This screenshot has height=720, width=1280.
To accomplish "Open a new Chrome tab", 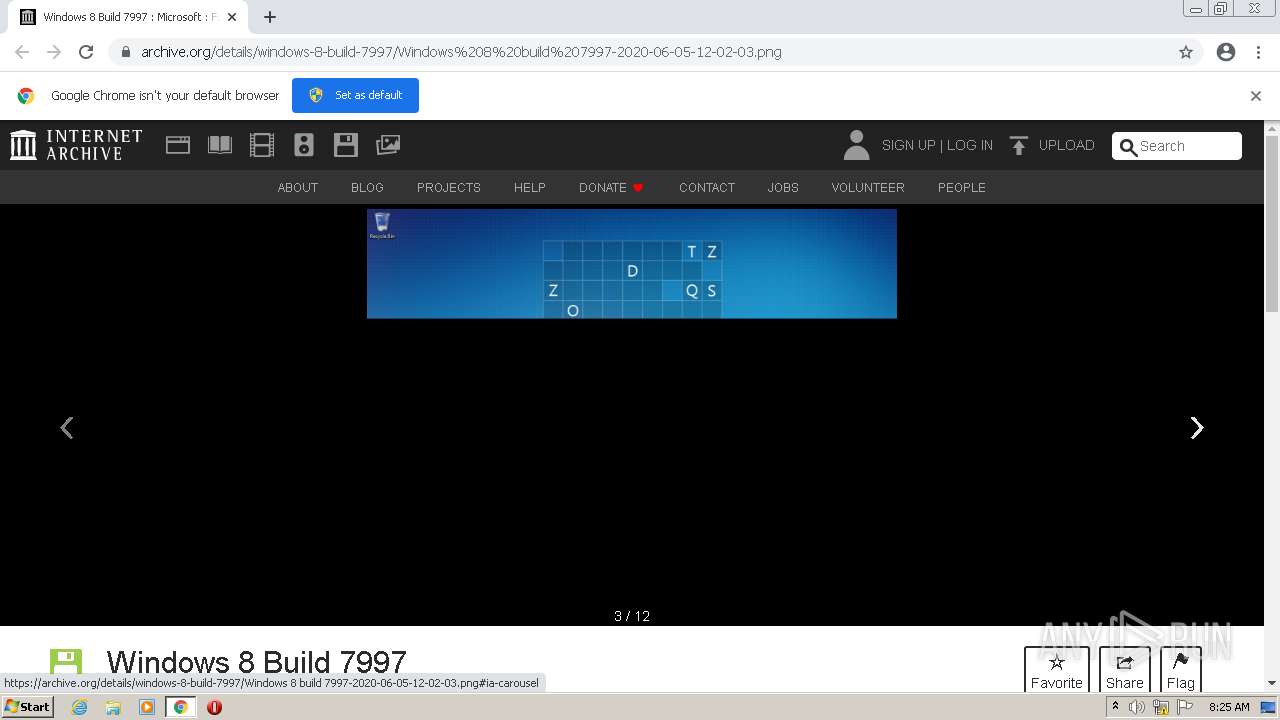I will tap(270, 17).
